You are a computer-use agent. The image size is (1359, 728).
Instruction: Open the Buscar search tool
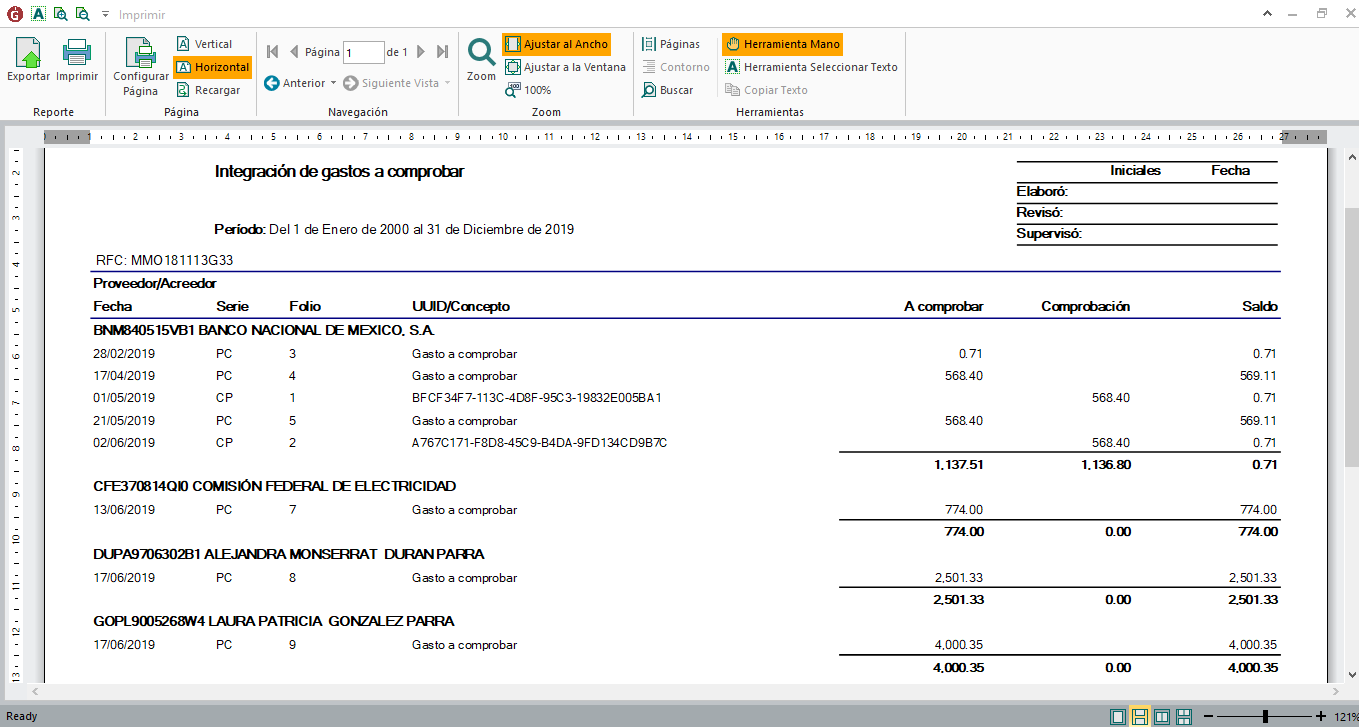point(667,90)
